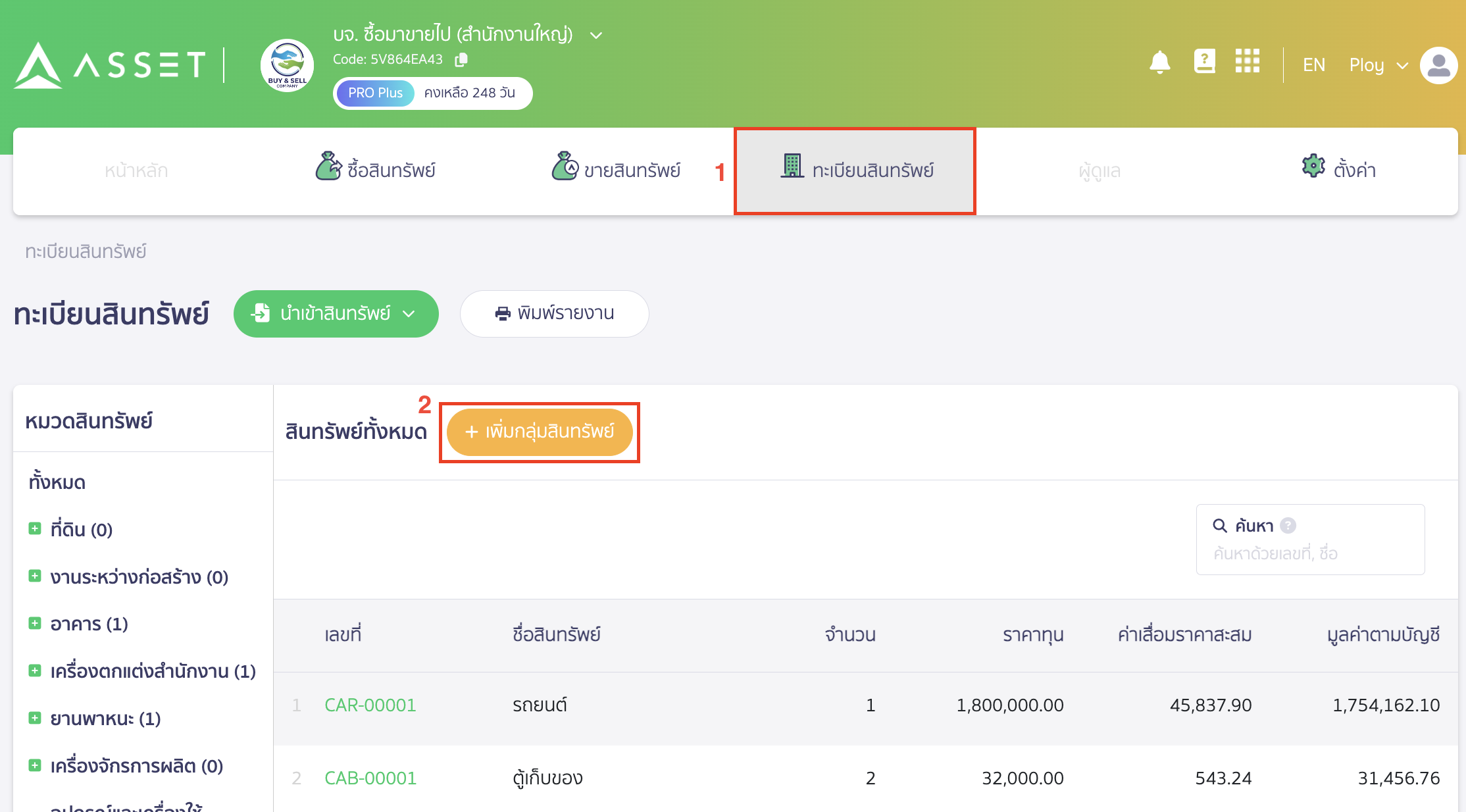This screenshot has height=812, width=1466.
Task: Click the พิมพ์รายงาน print report button
Action: tap(554, 314)
